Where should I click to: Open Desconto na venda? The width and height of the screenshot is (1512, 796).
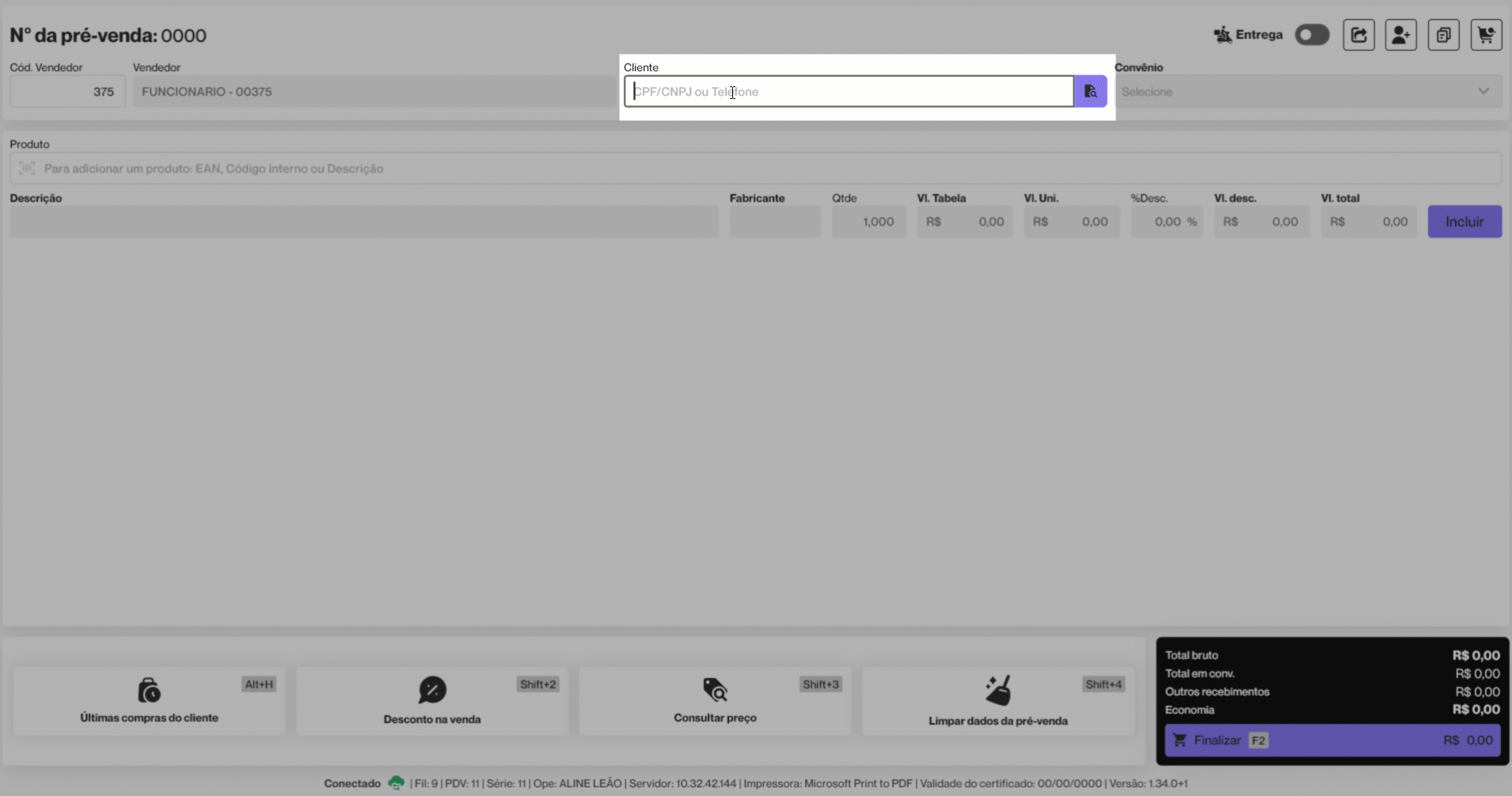click(432, 702)
